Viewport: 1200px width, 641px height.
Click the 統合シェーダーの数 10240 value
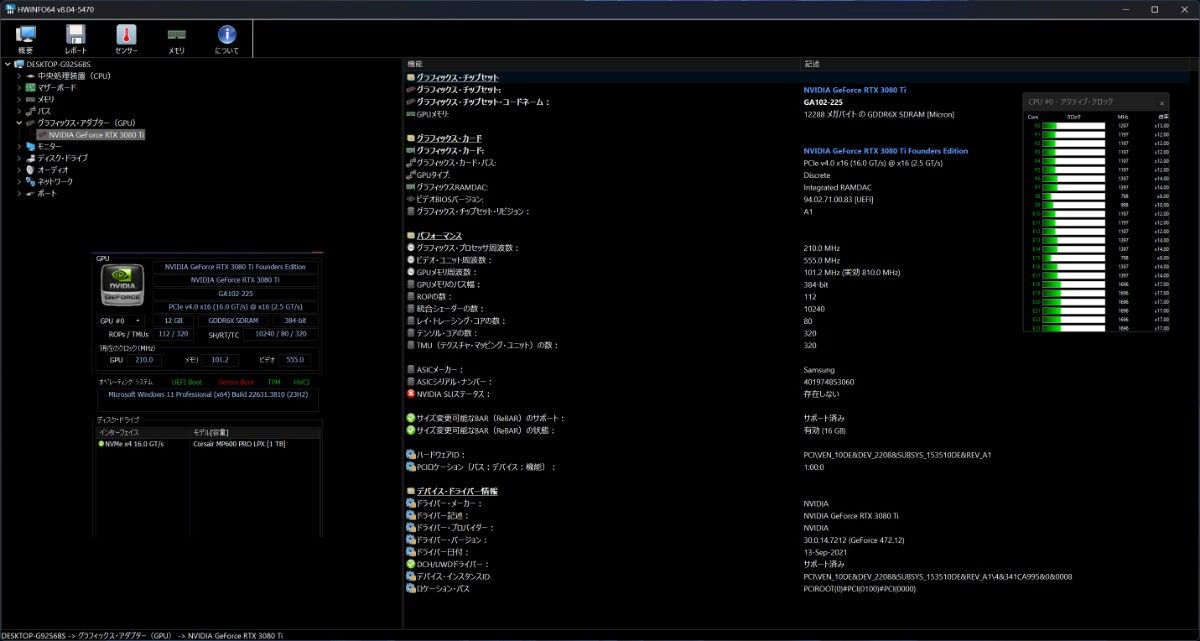[814, 308]
